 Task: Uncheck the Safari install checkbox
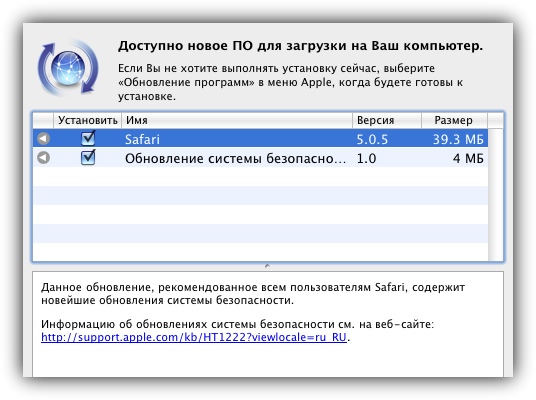pyautogui.click(x=88, y=138)
